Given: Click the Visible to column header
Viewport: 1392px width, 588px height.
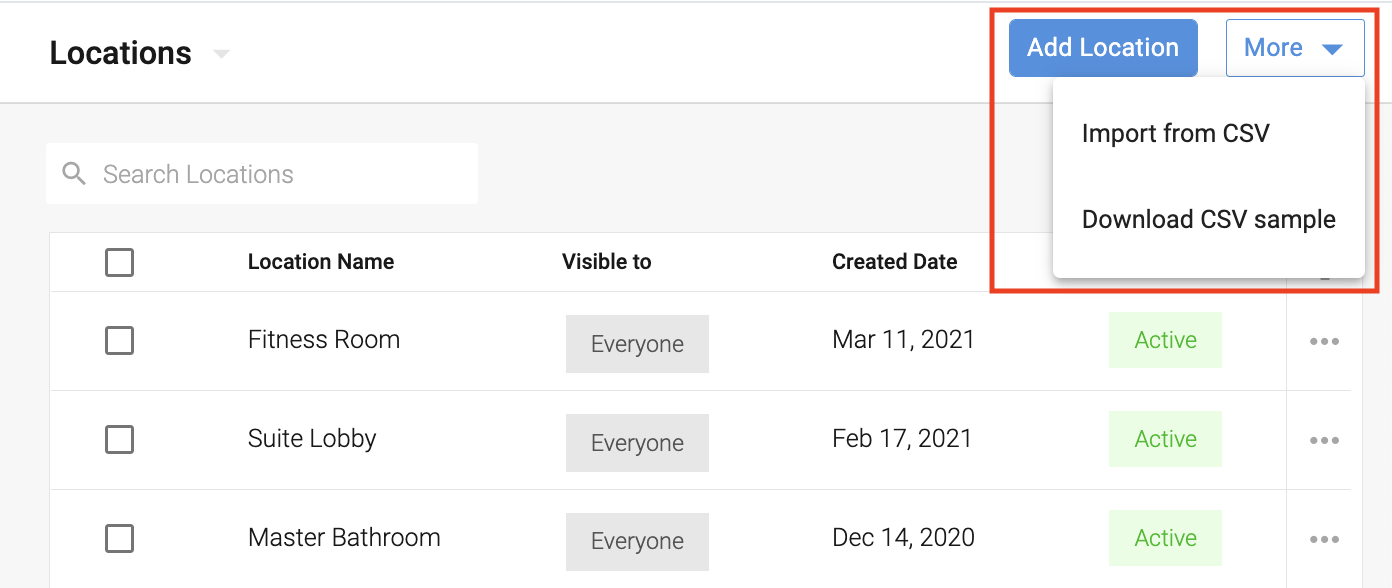Looking at the screenshot, I should pyautogui.click(x=606, y=262).
